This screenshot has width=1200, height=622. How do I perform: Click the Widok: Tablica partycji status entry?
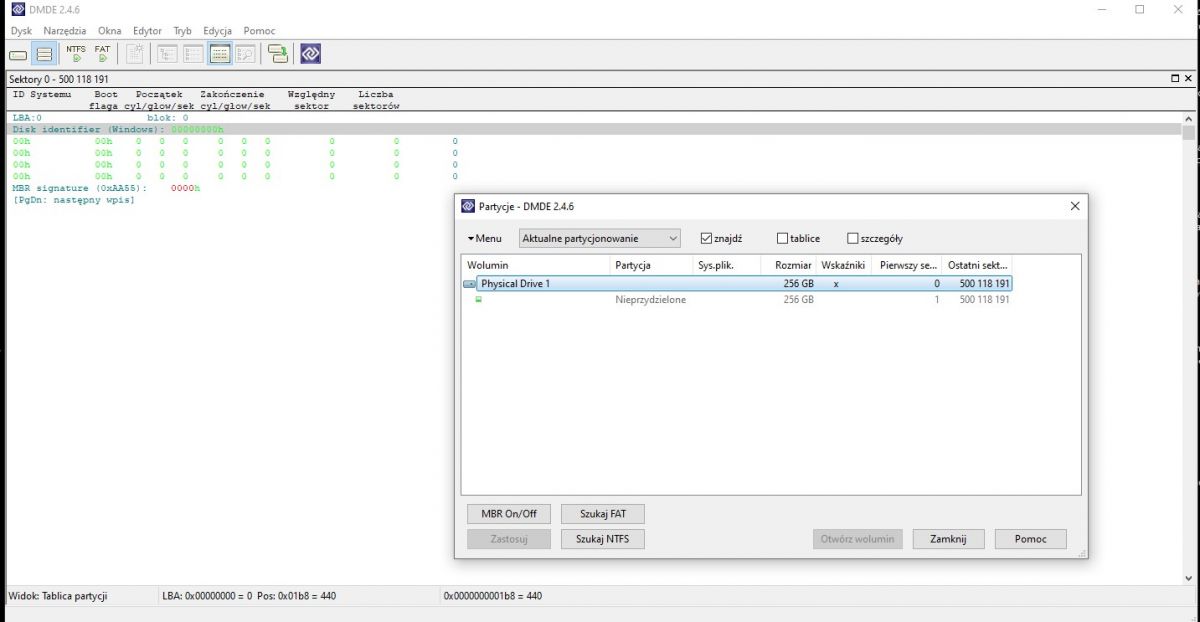pos(58,596)
